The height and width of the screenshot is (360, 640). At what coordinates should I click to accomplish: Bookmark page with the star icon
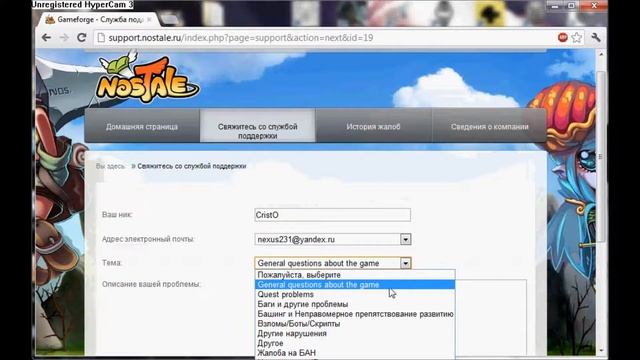point(576,38)
